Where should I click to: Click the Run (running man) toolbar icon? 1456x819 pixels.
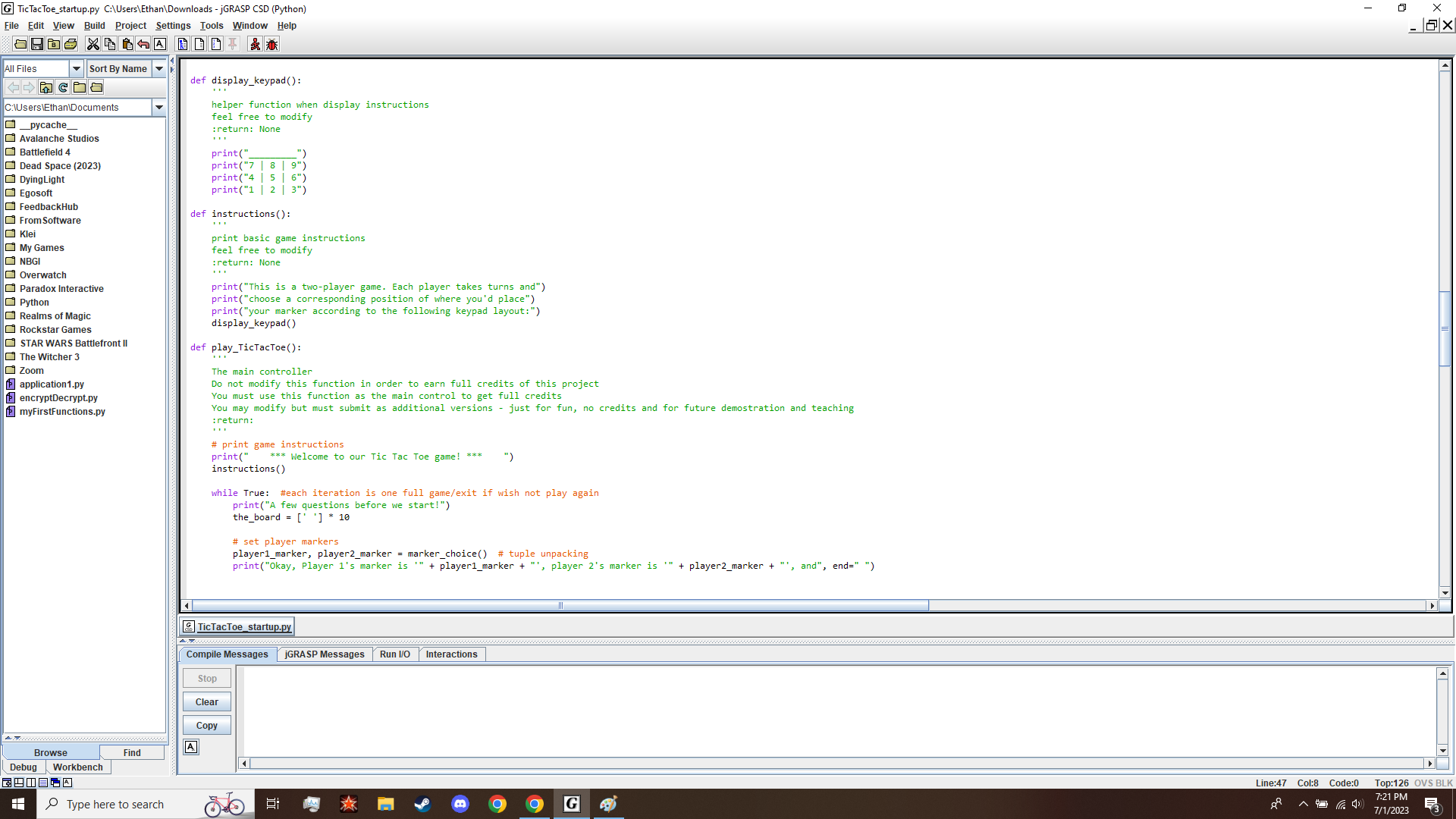255,45
